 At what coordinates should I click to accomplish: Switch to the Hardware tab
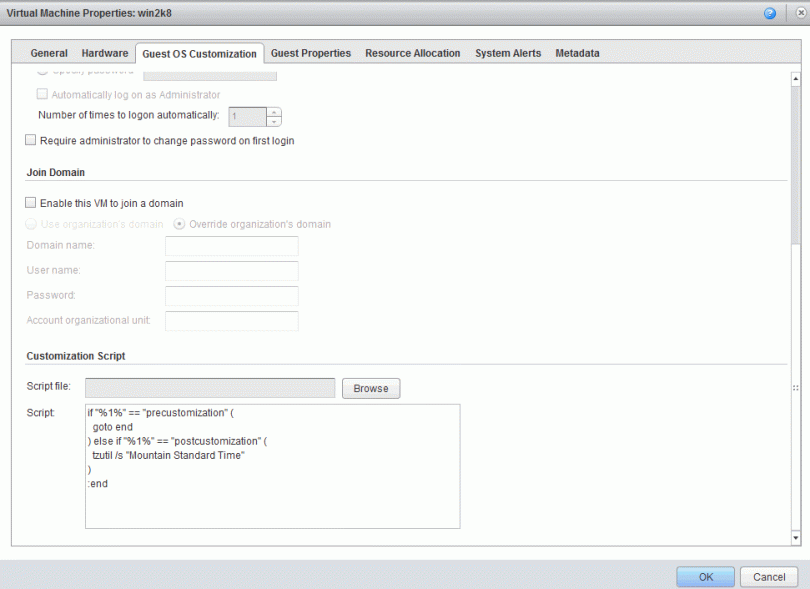tap(105, 53)
